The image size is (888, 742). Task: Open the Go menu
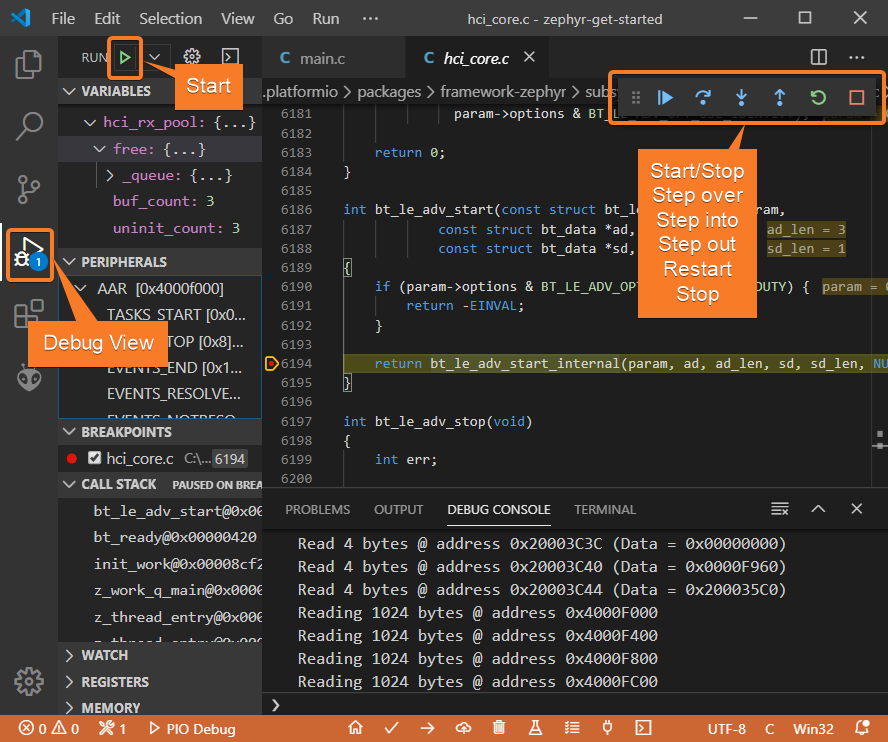click(x=283, y=19)
